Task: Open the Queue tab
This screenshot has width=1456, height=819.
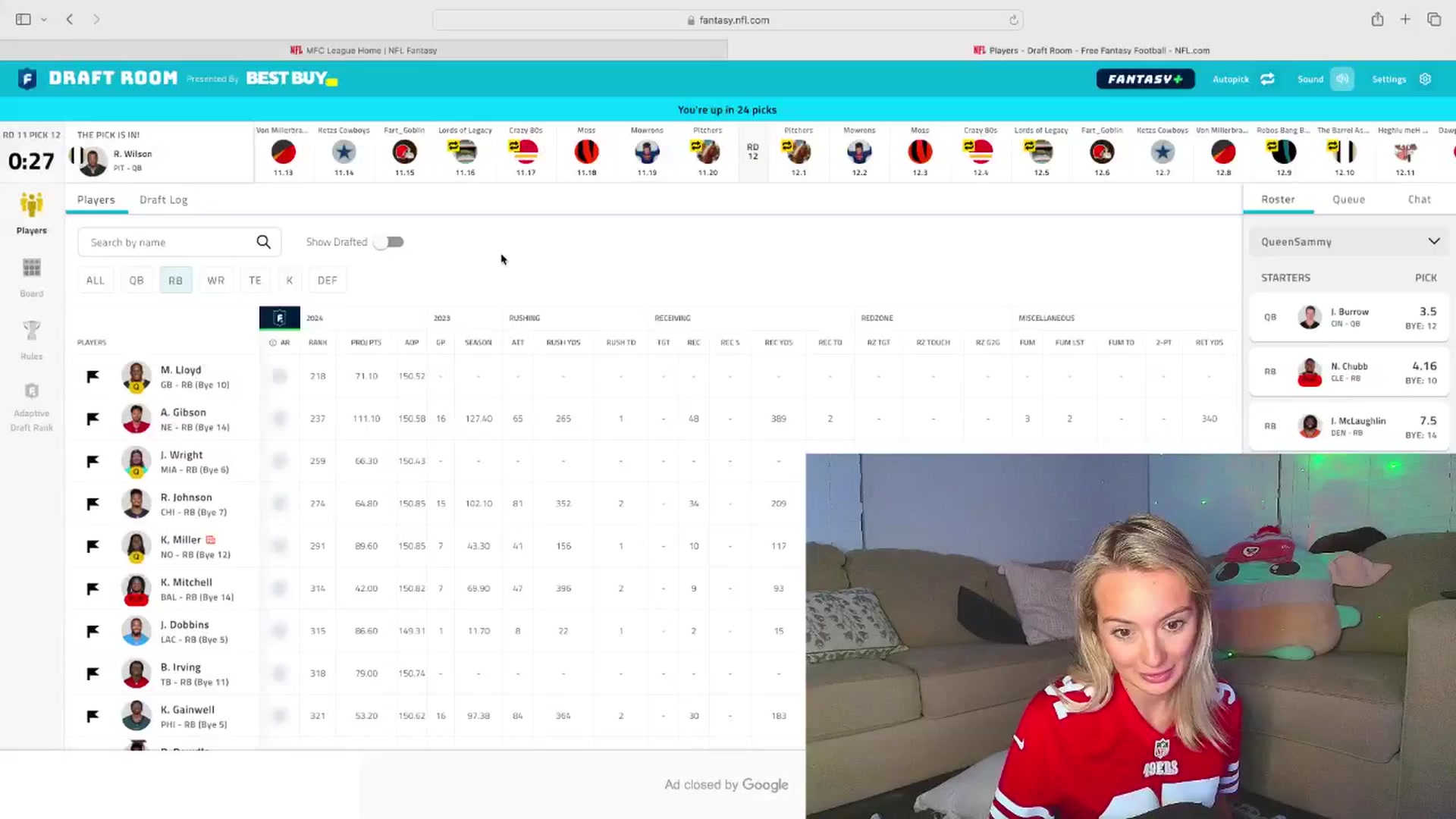Action: pos(1348,199)
